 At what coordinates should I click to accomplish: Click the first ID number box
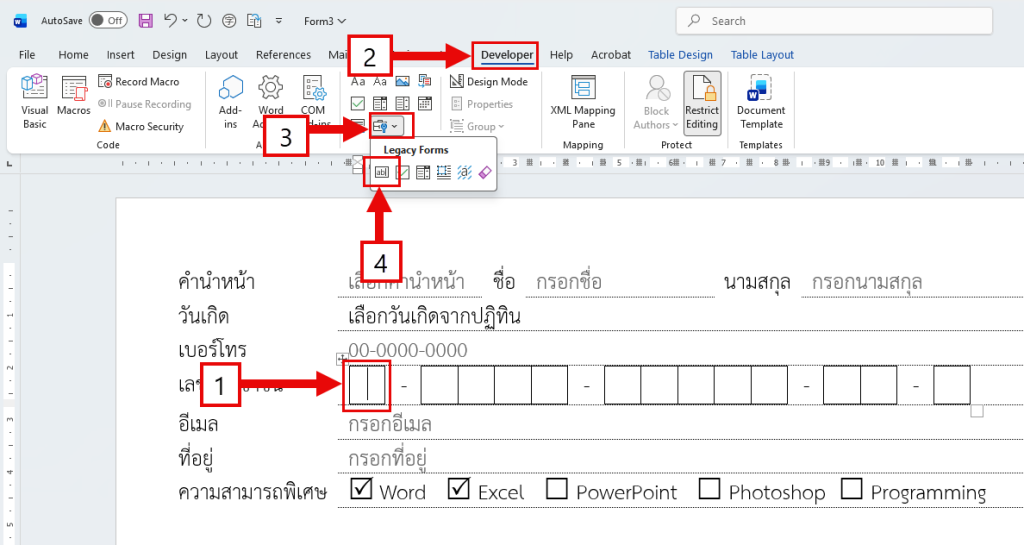pyautogui.click(x=367, y=386)
